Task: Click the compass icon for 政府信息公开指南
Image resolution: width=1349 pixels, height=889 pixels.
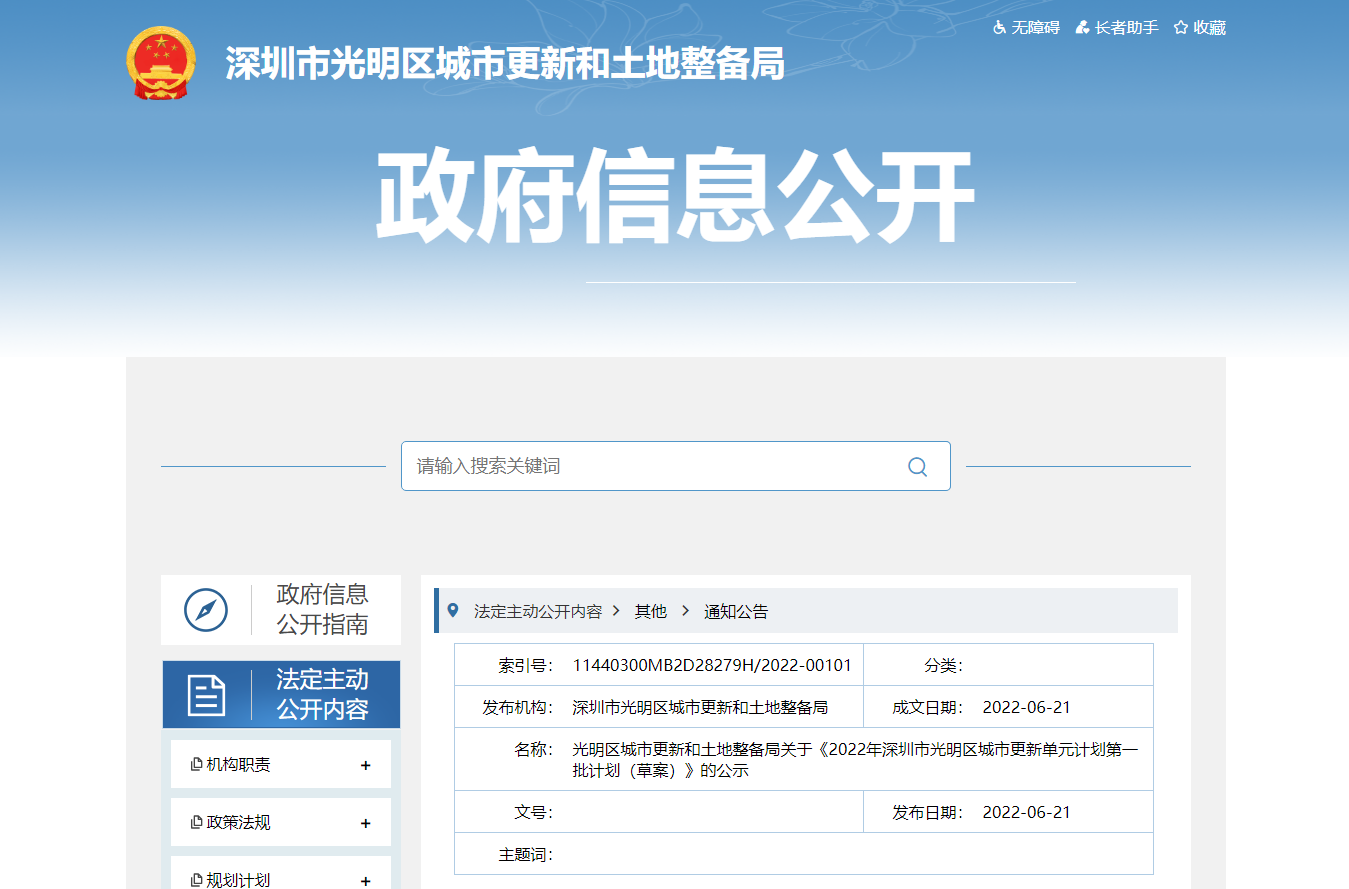Action: (x=206, y=609)
